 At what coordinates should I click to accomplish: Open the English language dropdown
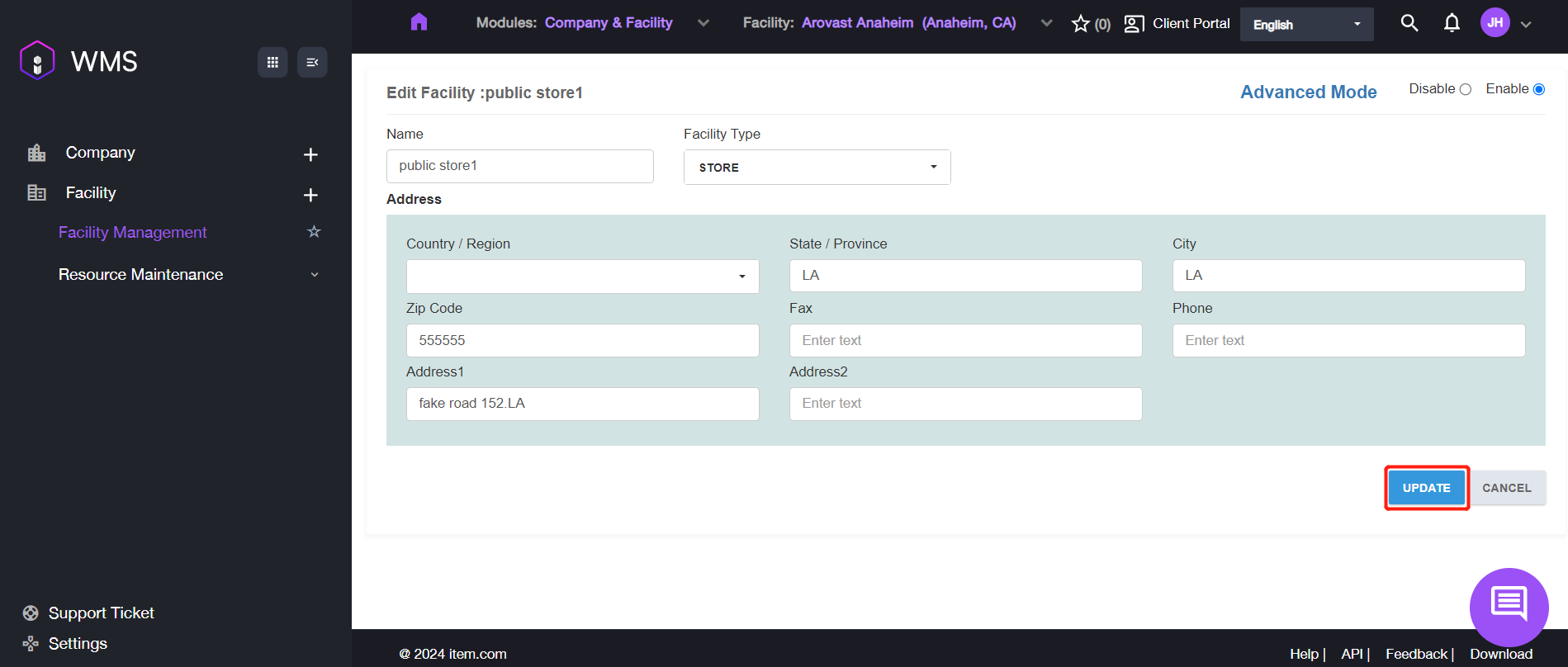(1306, 25)
